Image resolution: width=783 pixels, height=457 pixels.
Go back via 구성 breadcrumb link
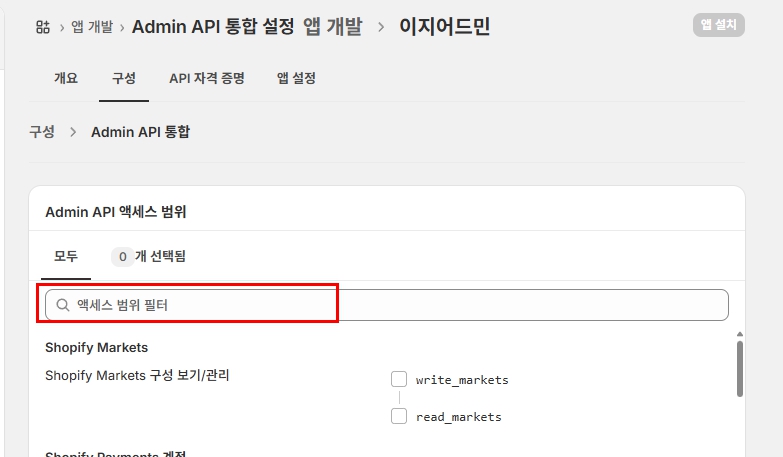coord(42,132)
